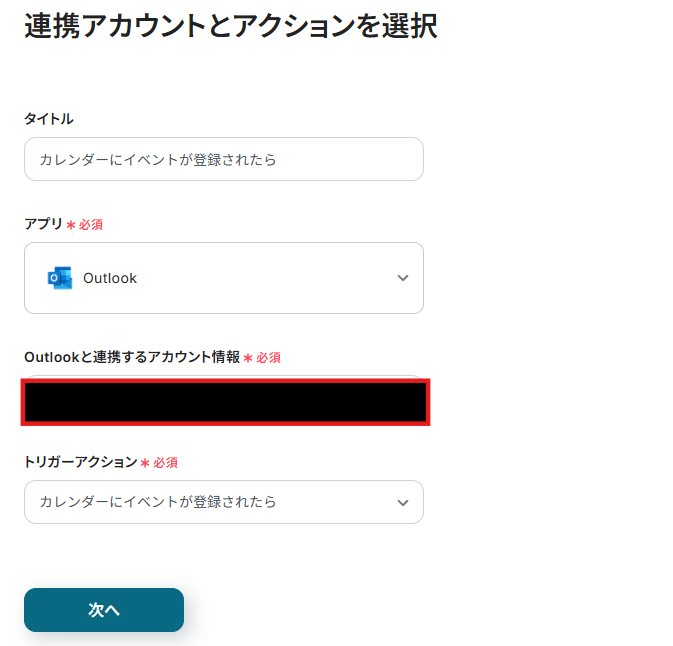Focus the タイトル text input field
This screenshot has height=646, width=673.
point(224,159)
